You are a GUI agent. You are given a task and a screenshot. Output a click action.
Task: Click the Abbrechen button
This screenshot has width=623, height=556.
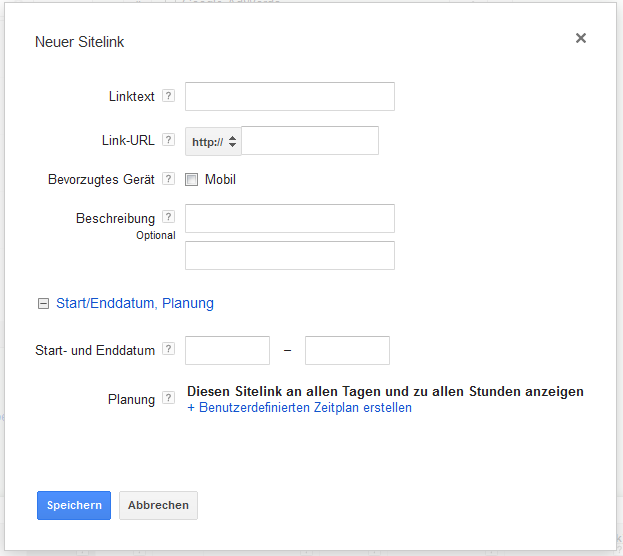point(158,505)
